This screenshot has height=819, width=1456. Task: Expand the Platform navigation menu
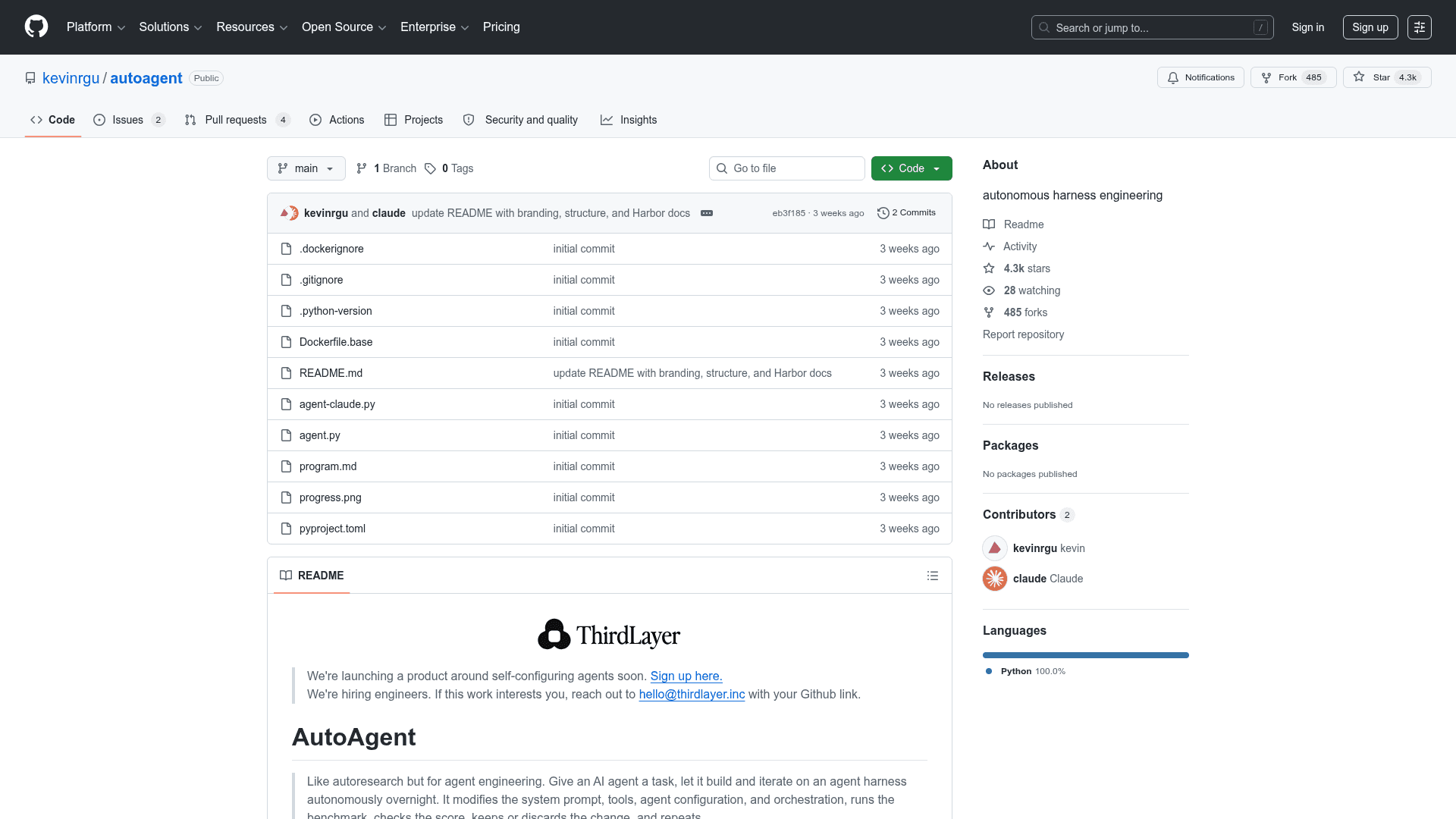(x=96, y=27)
